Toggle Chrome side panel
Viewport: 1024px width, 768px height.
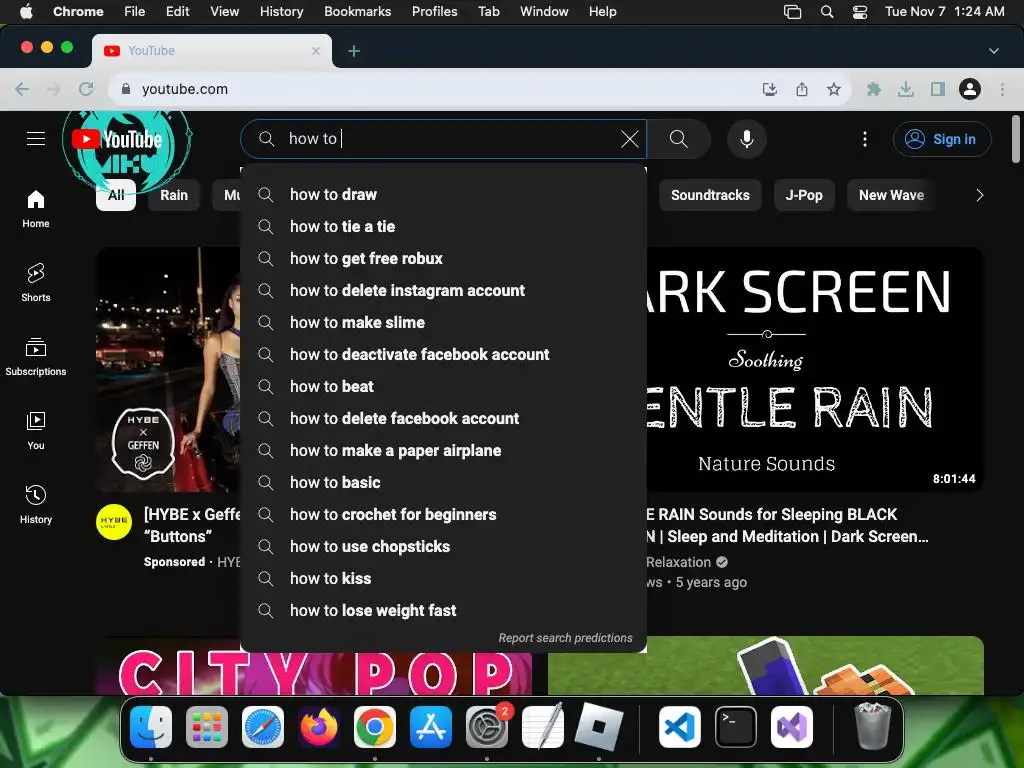pyautogui.click(x=938, y=89)
